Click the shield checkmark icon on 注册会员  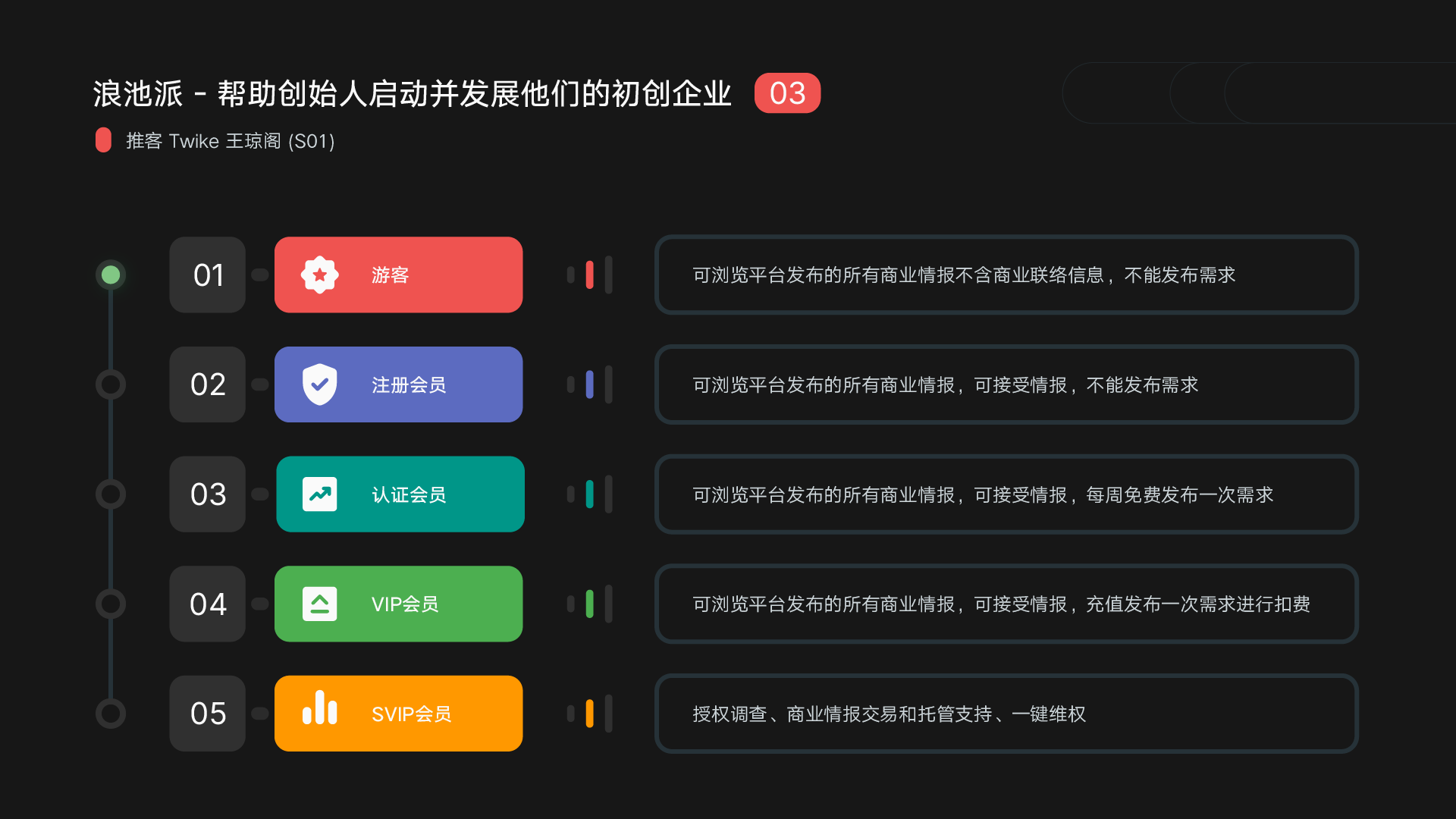point(320,384)
